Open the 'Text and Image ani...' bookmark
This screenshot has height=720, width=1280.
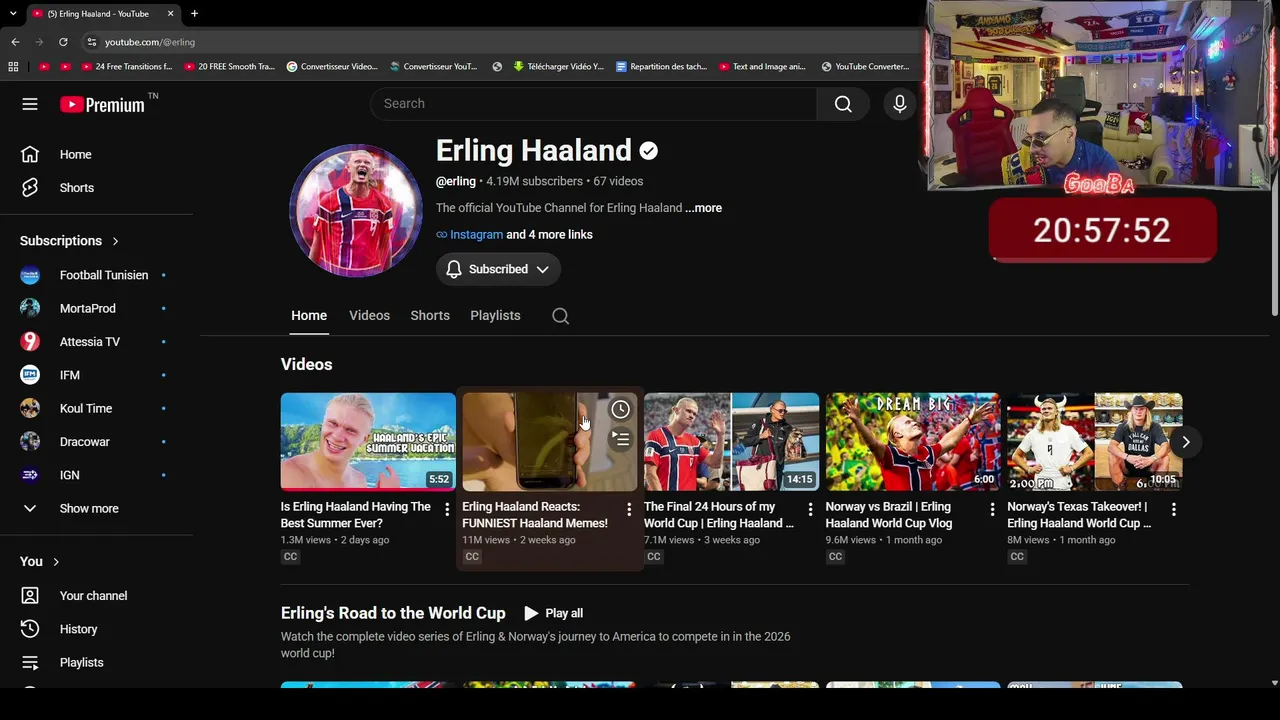762,67
